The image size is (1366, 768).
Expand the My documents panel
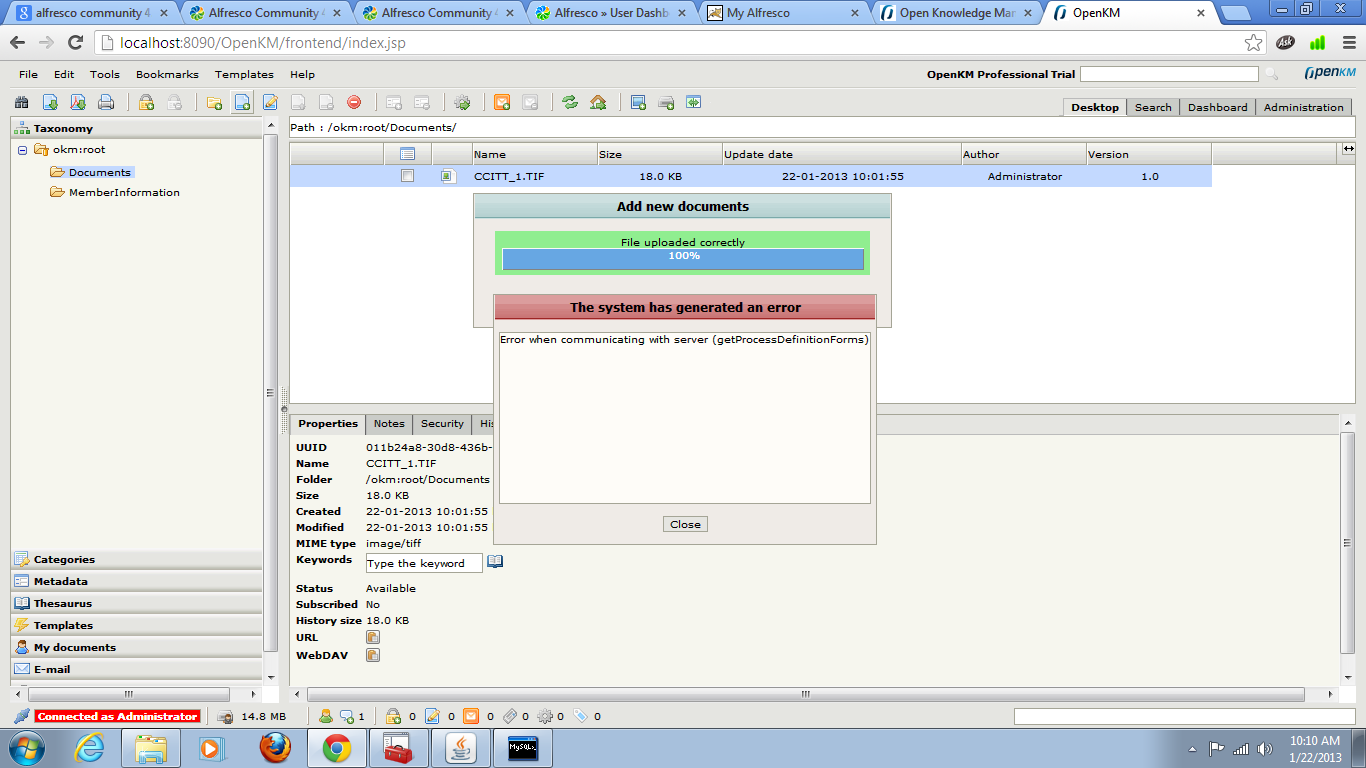(x=74, y=647)
